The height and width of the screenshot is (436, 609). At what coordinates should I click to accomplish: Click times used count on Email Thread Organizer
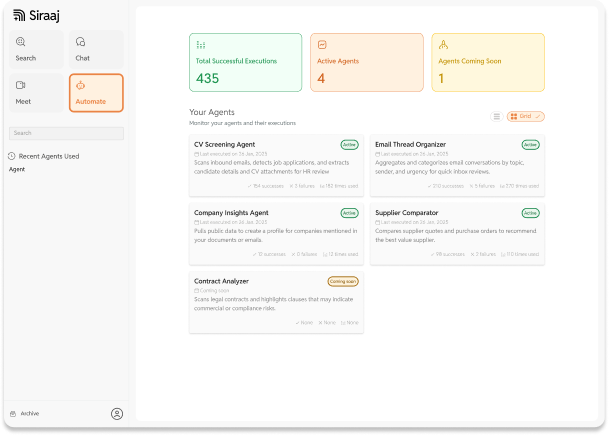point(519,186)
